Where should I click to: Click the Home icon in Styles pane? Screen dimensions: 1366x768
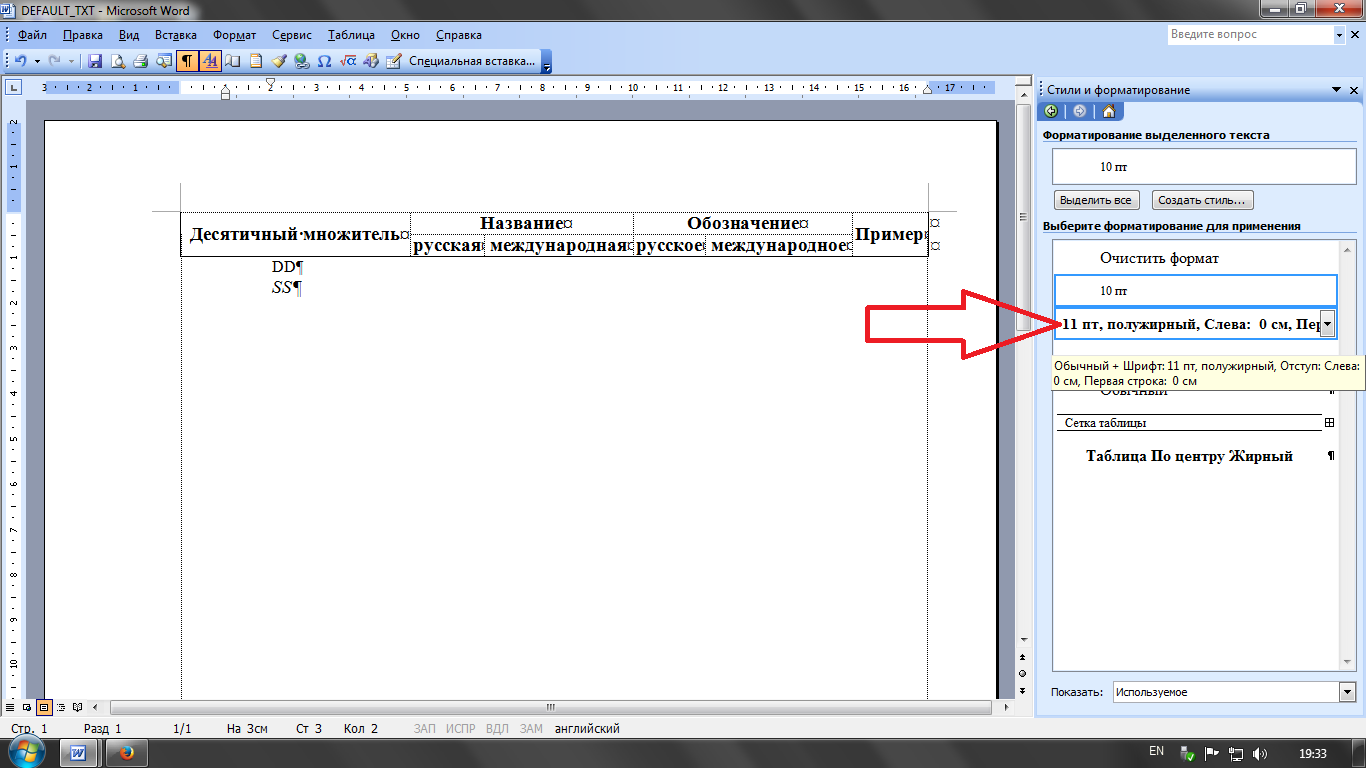(1108, 111)
